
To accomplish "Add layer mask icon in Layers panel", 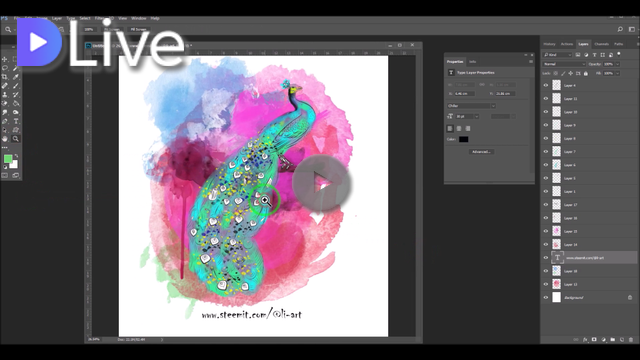I will [x=594, y=340].
